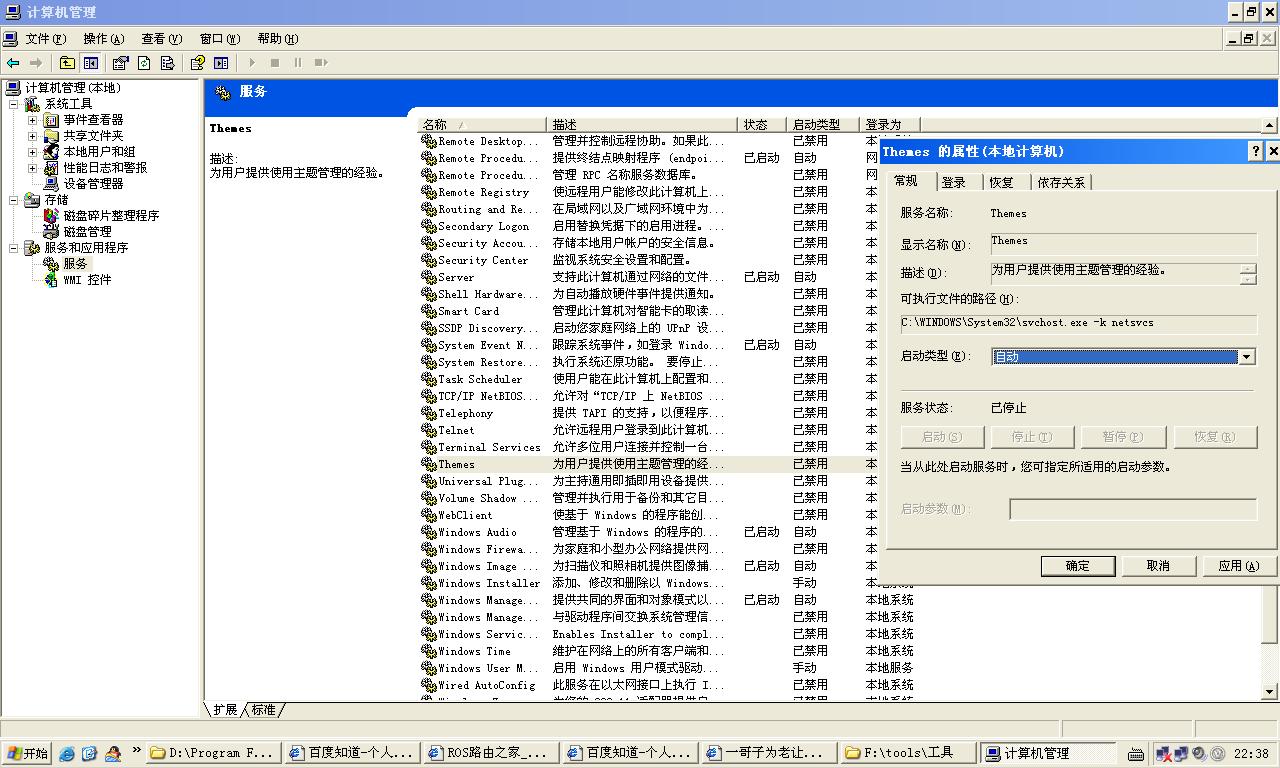Select the Terminal Services row
Image resolution: width=1280 pixels, height=768 pixels.
click(650, 447)
